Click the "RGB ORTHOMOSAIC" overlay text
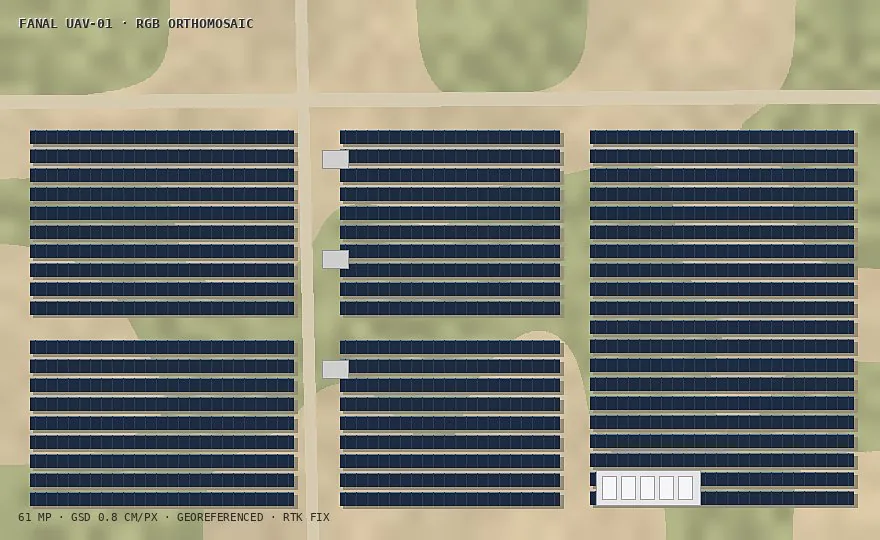Viewport: 880px width, 540px height. point(195,24)
